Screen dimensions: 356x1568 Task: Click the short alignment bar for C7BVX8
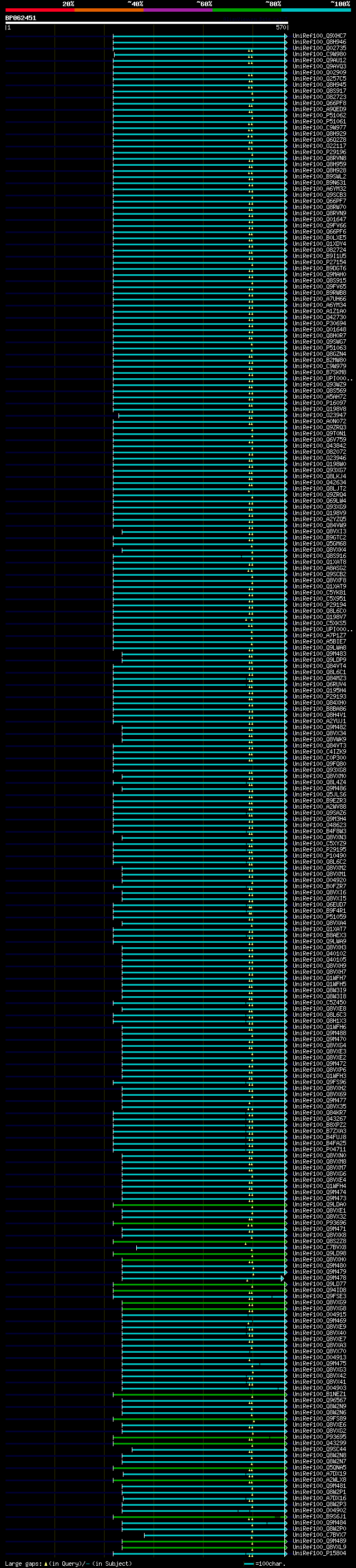(212, 1247)
